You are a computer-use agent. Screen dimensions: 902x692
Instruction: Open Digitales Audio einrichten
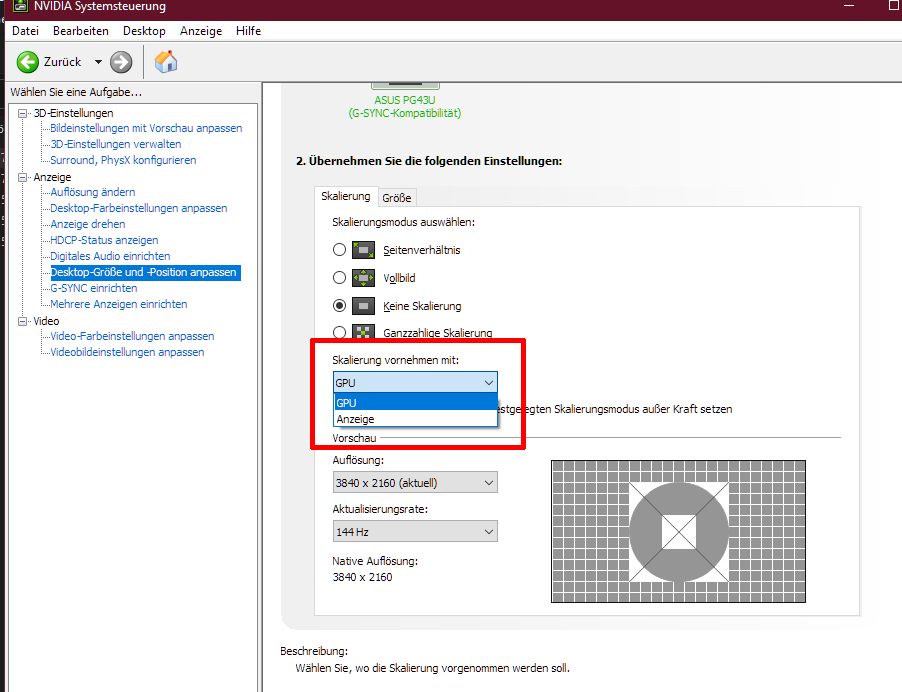click(x=110, y=256)
